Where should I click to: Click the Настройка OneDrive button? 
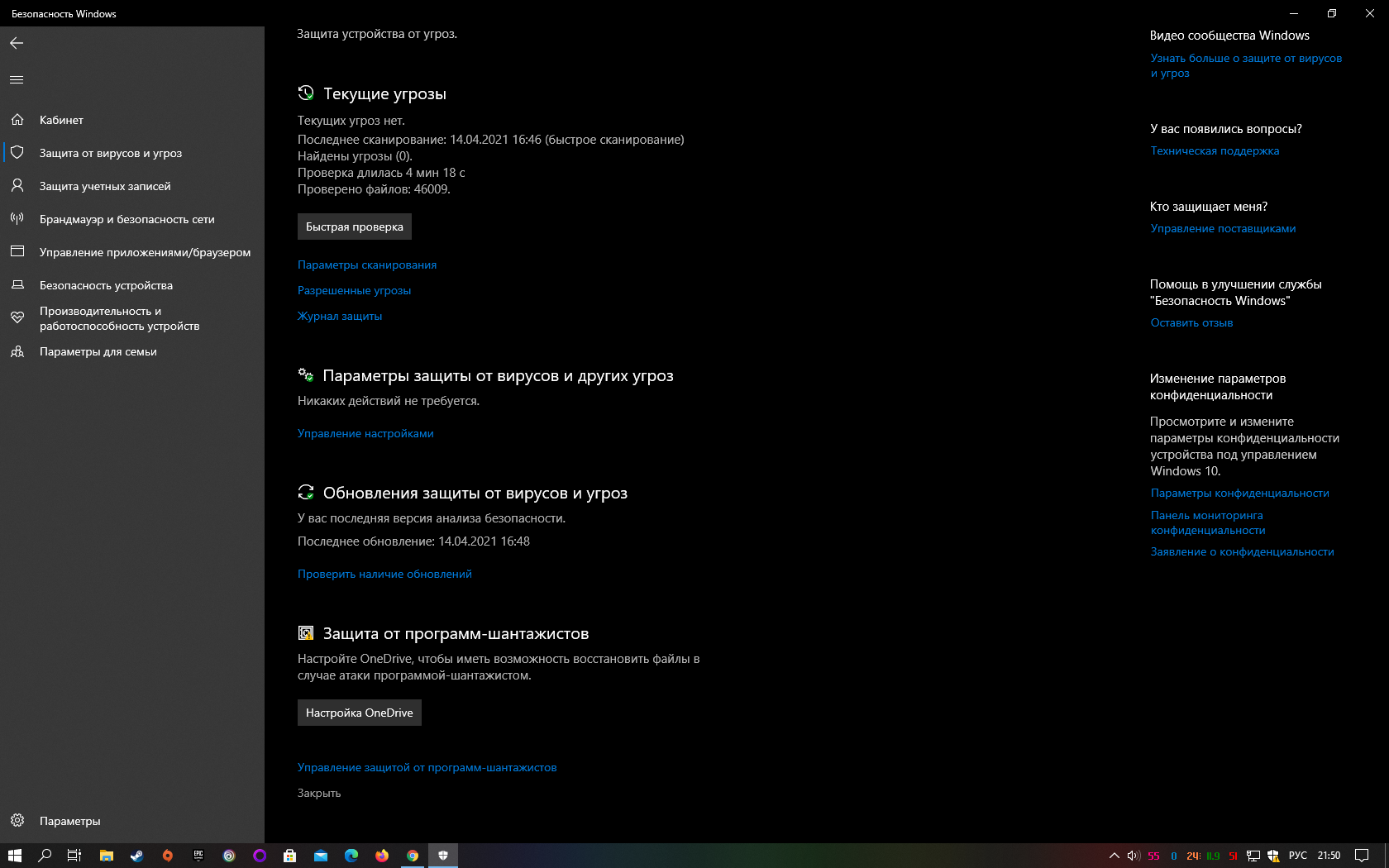[x=360, y=713]
